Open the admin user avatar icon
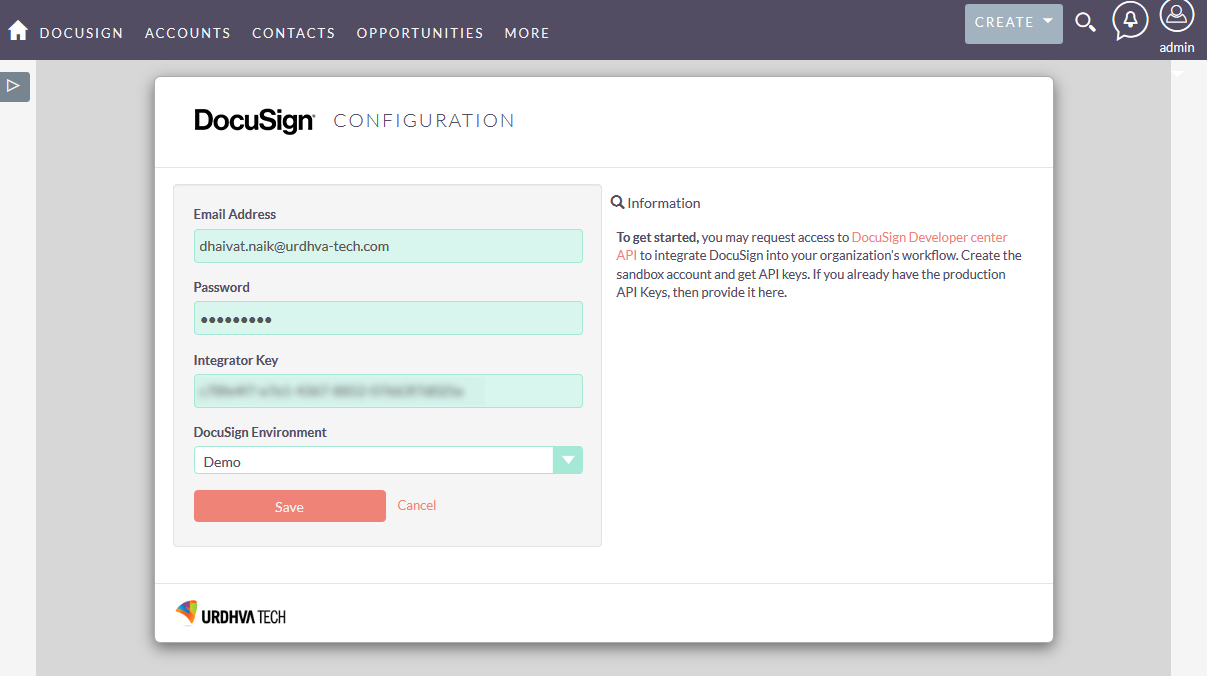 tap(1177, 17)
